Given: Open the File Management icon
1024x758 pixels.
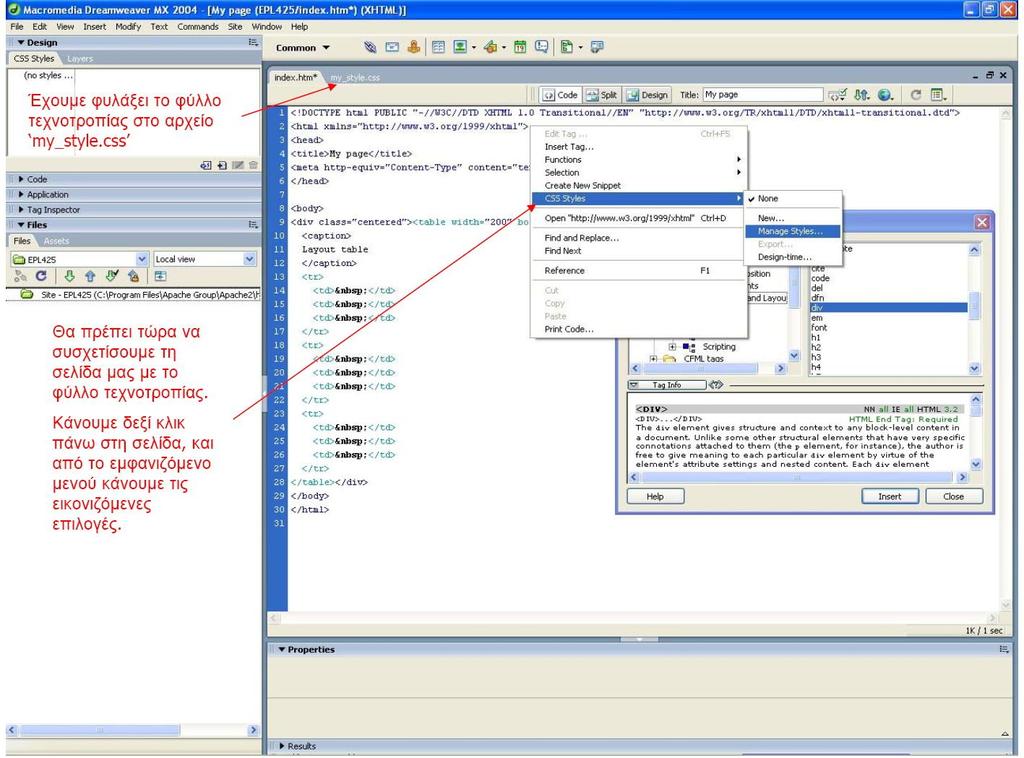Looking at the screenshot, I should coord(862,95).
